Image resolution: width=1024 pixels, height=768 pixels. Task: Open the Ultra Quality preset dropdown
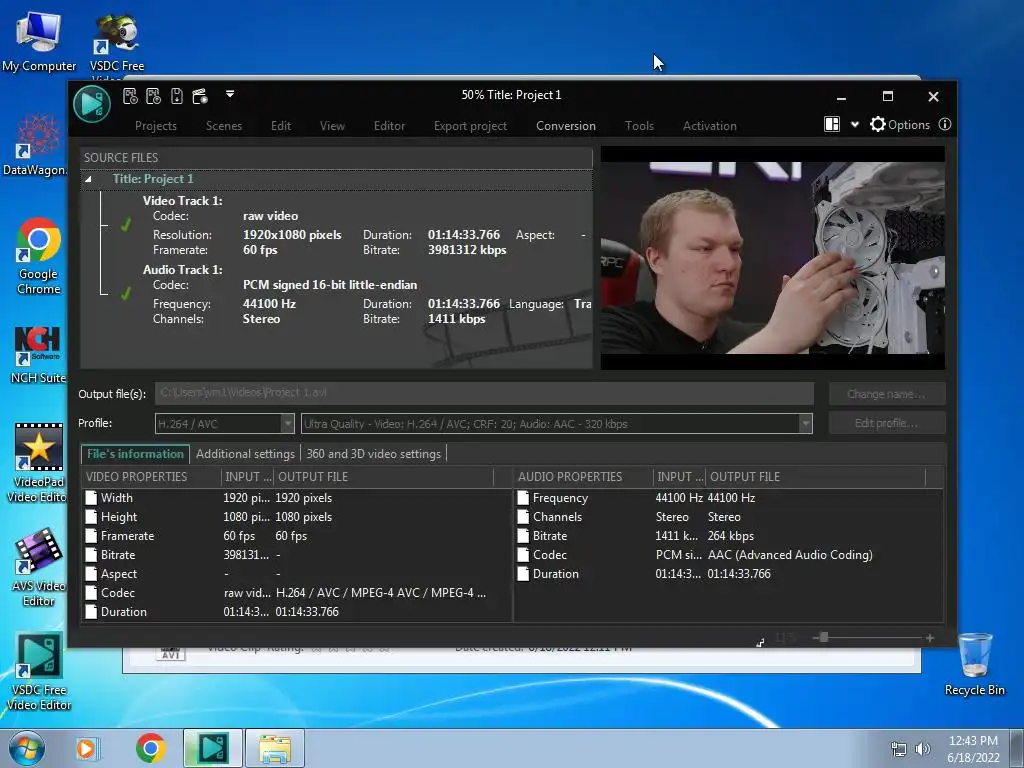556,424
